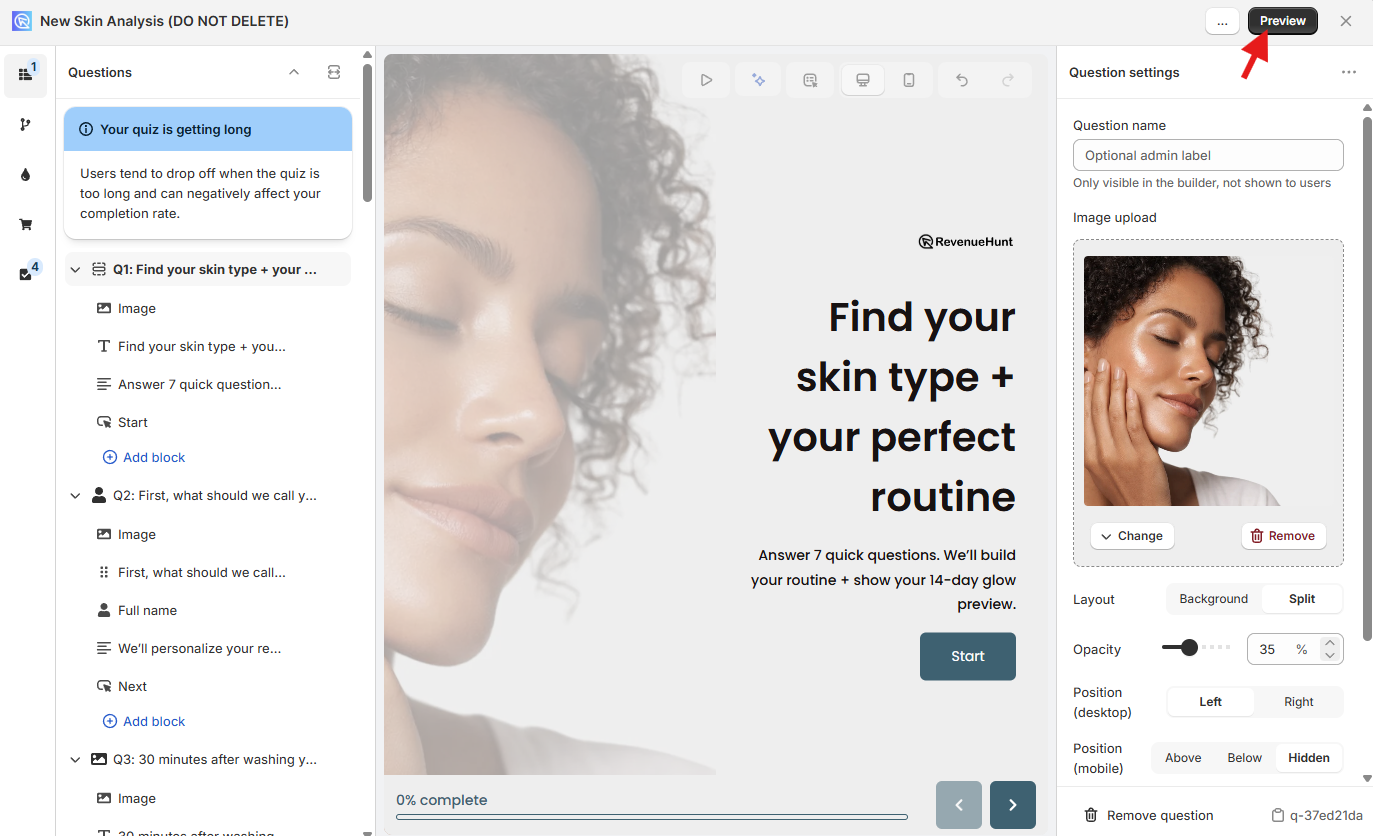Click the collapse-all icon in Questions header
1373x836 pixels.
(x=334, y=72)
